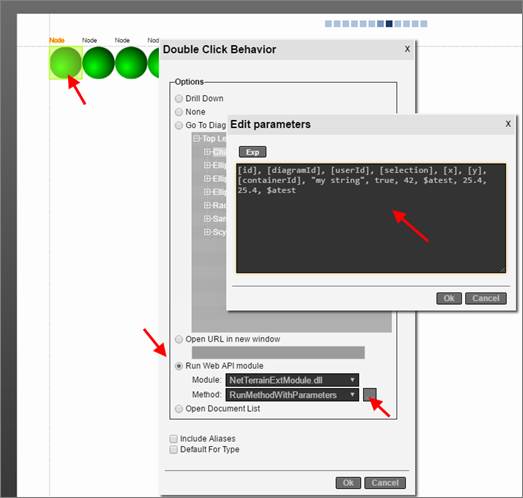The image size is (523, 498).
Task: Open the Method dropdown RunMethodWithParameters
Action: (292, 395)
